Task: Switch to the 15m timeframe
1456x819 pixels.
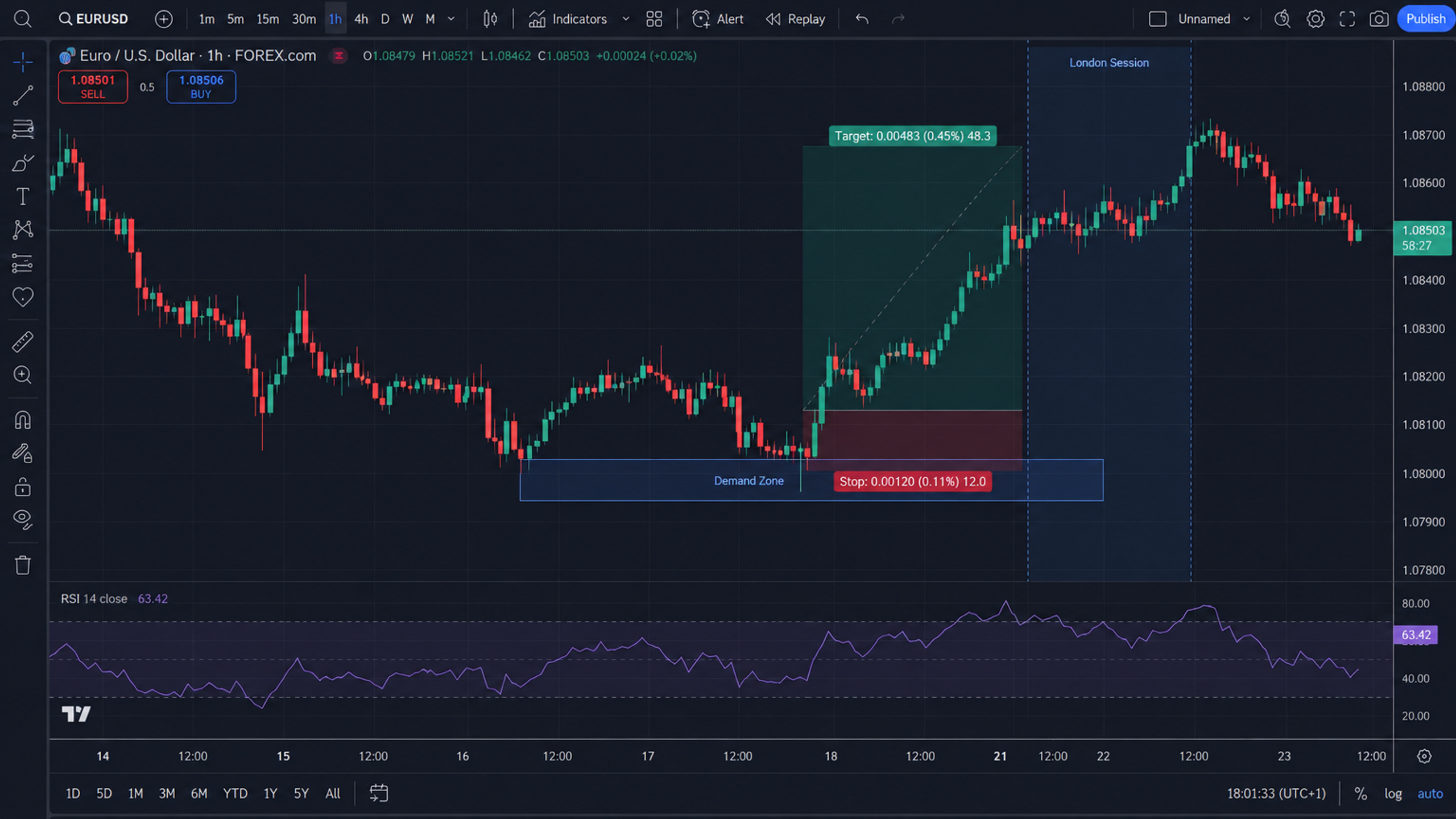Action: pyautogui.click(x=267, y=19)
